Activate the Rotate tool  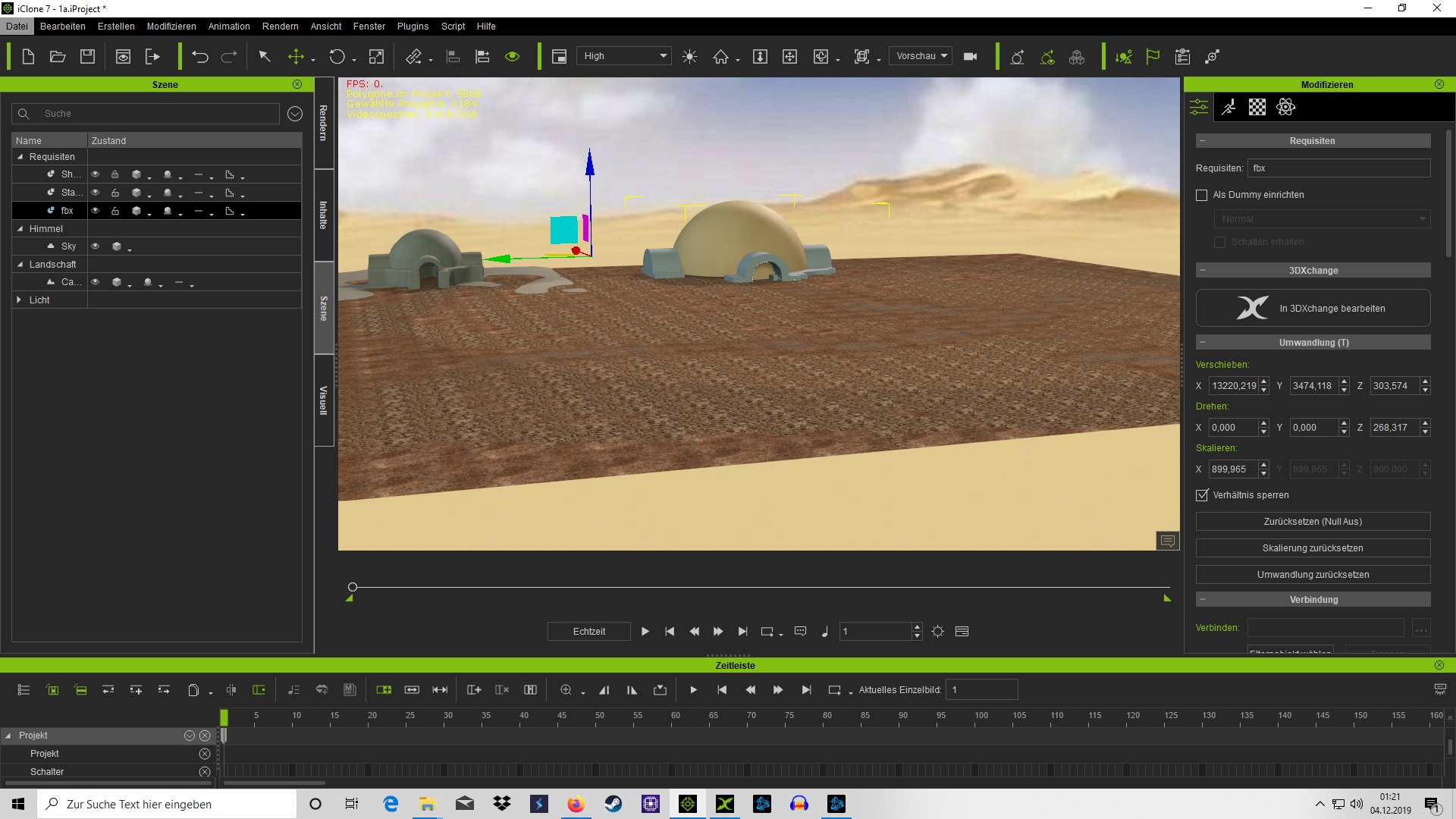(337, 57)
